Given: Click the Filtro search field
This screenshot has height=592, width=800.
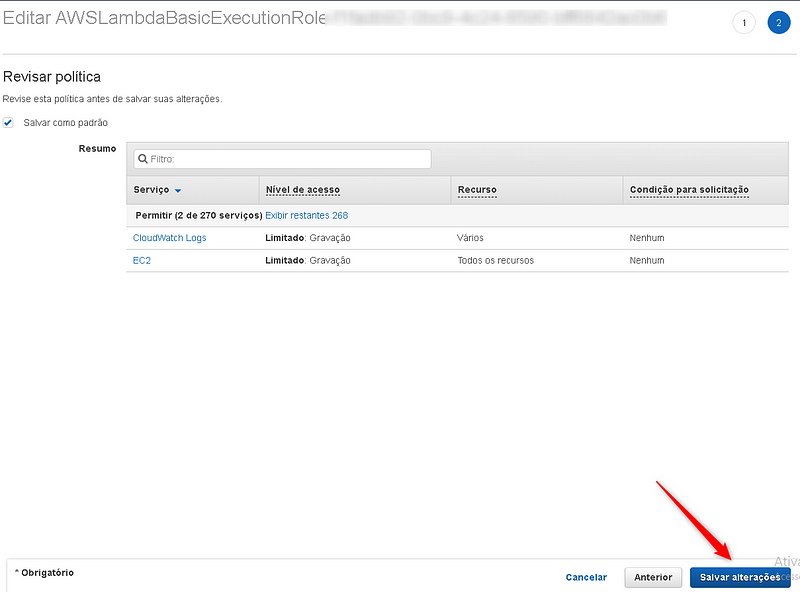Looking at the screenshot, I should pyautogui.click(x=282, y=159).
